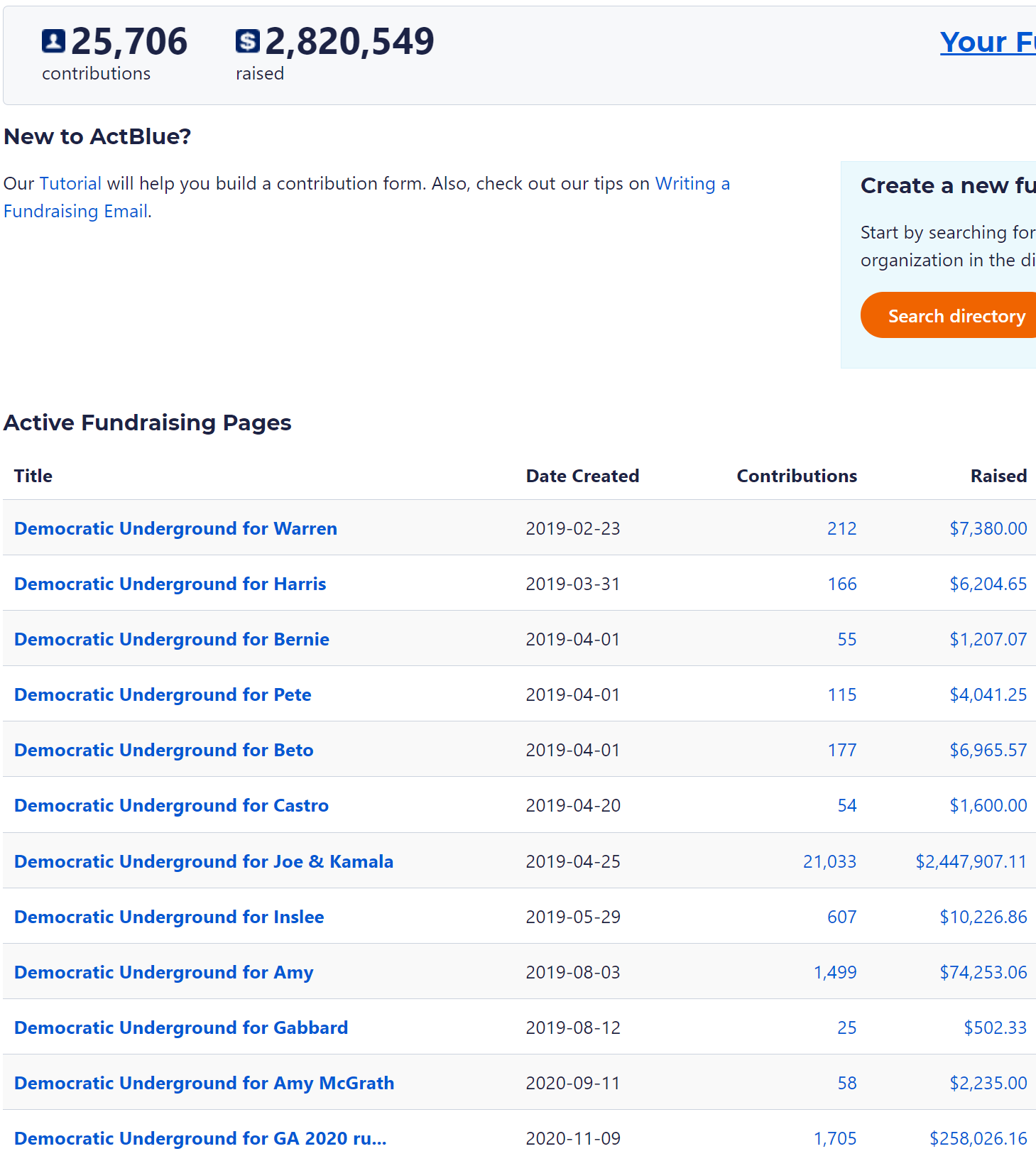1036x1161 pixels.
Task: Click the 2019-02-23 date cell
Action: point(573,528)
